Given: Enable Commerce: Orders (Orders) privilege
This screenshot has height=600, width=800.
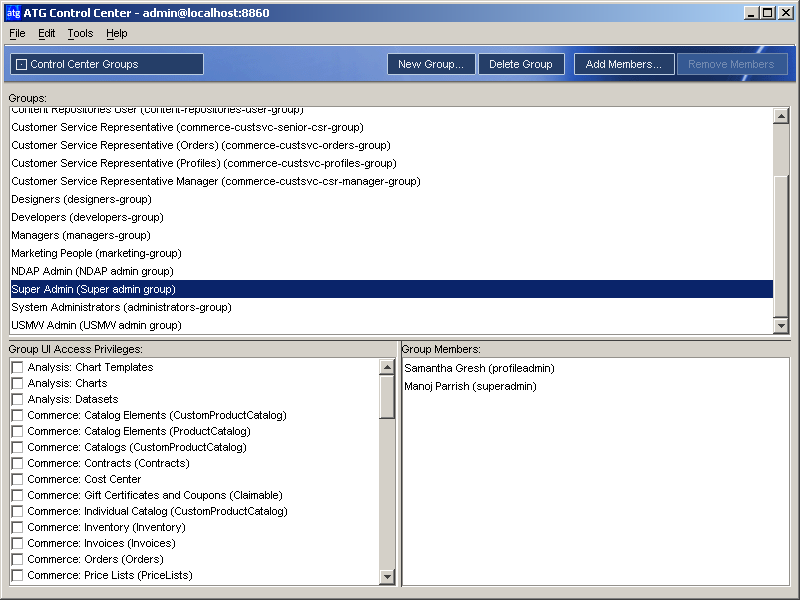Looking at the screenshot, I should pyautogui.click(x=17, y=559).
